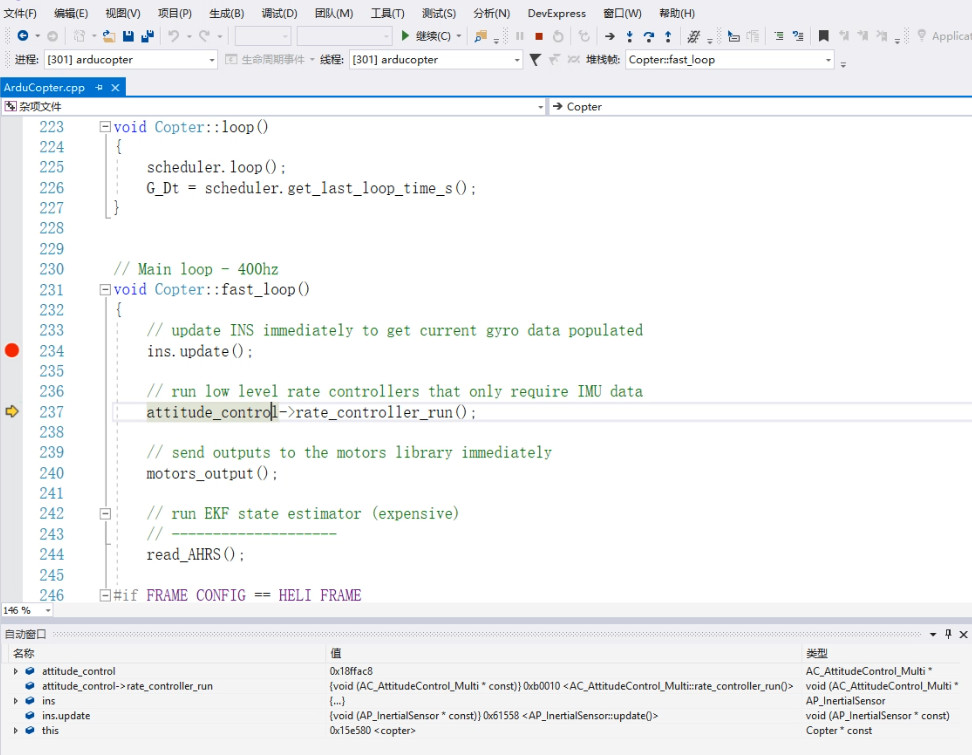Open the 文件(F) menu

coord(20,13)
